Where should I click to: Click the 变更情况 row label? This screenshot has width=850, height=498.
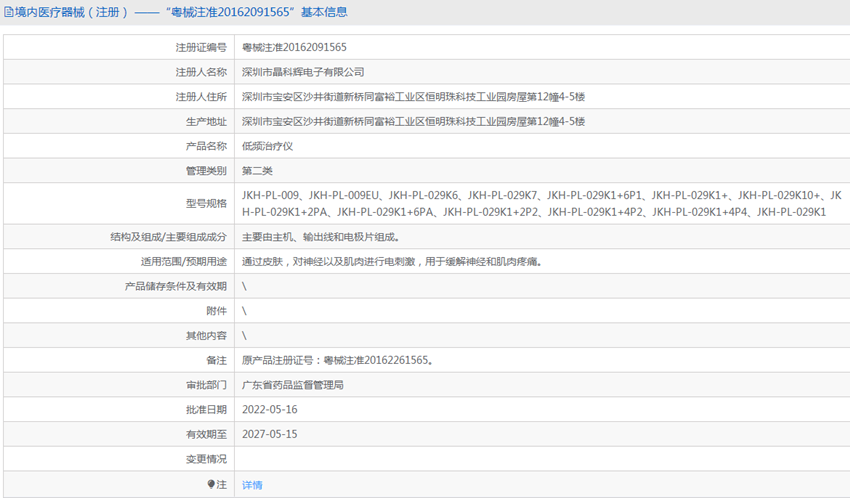pyautogui.click(x=206, y=459)
